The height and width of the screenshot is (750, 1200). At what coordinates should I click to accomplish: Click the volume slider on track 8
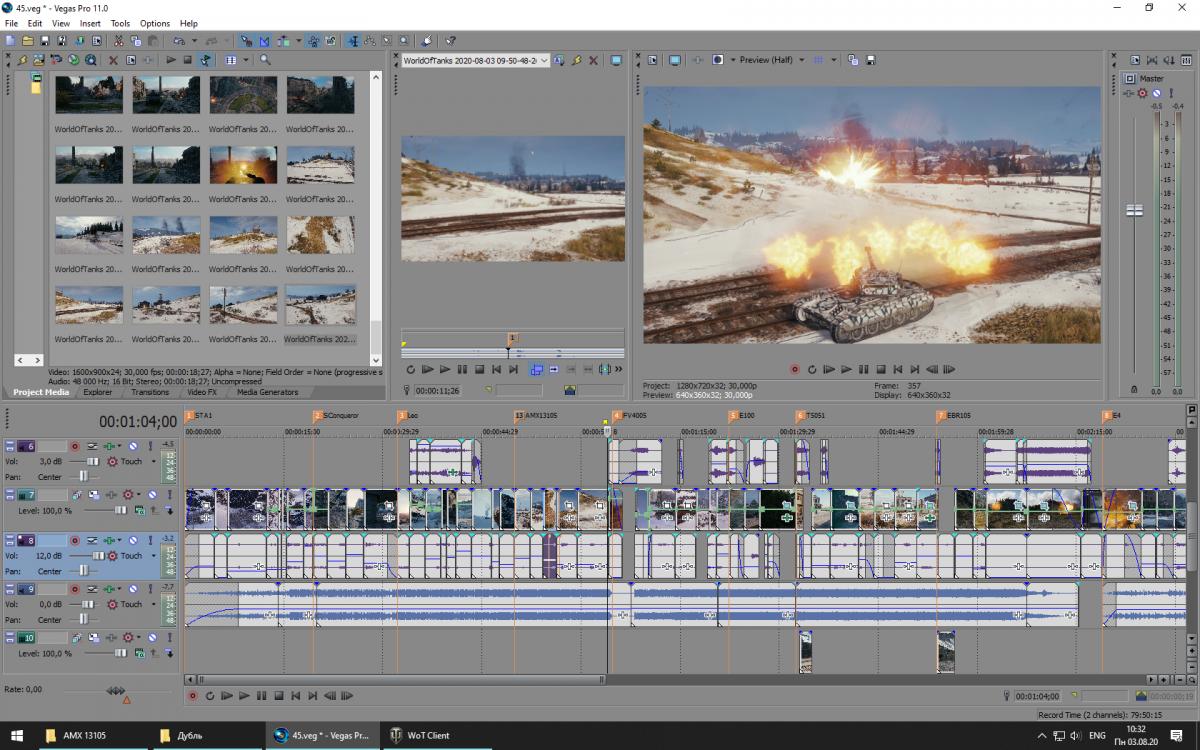(98, 556)
